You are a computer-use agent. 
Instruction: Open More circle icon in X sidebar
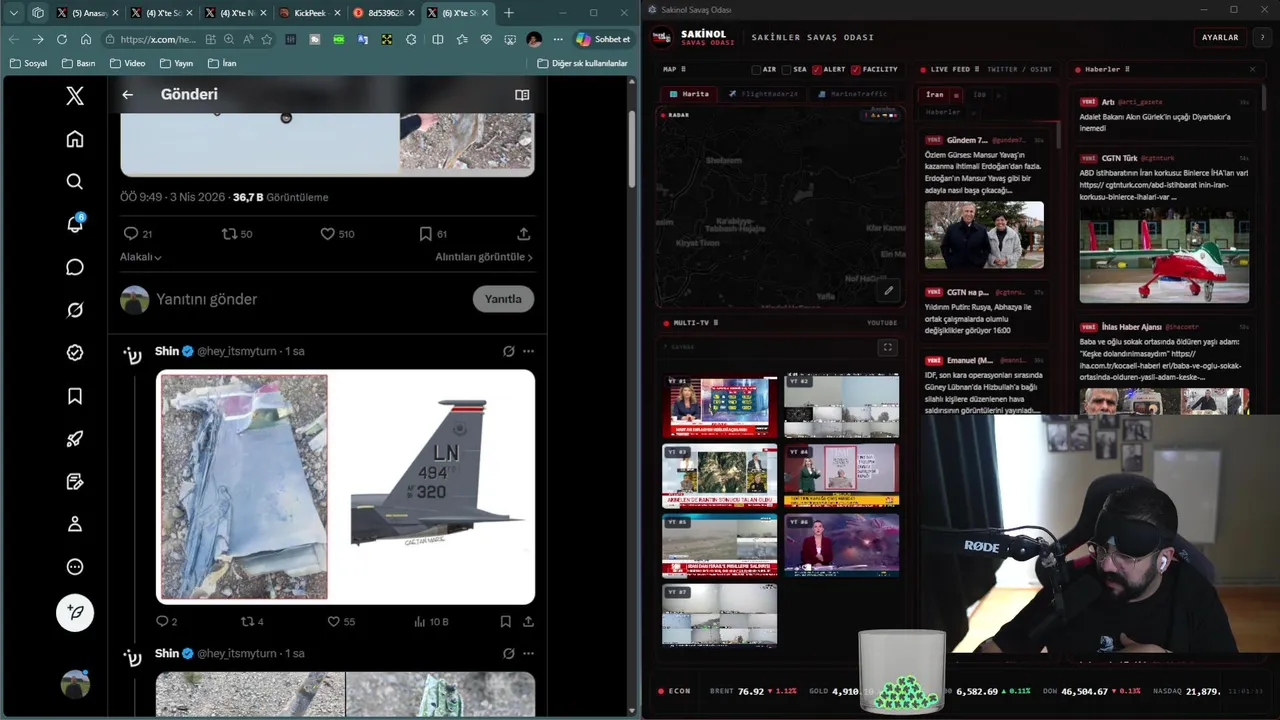click(75, 567)
